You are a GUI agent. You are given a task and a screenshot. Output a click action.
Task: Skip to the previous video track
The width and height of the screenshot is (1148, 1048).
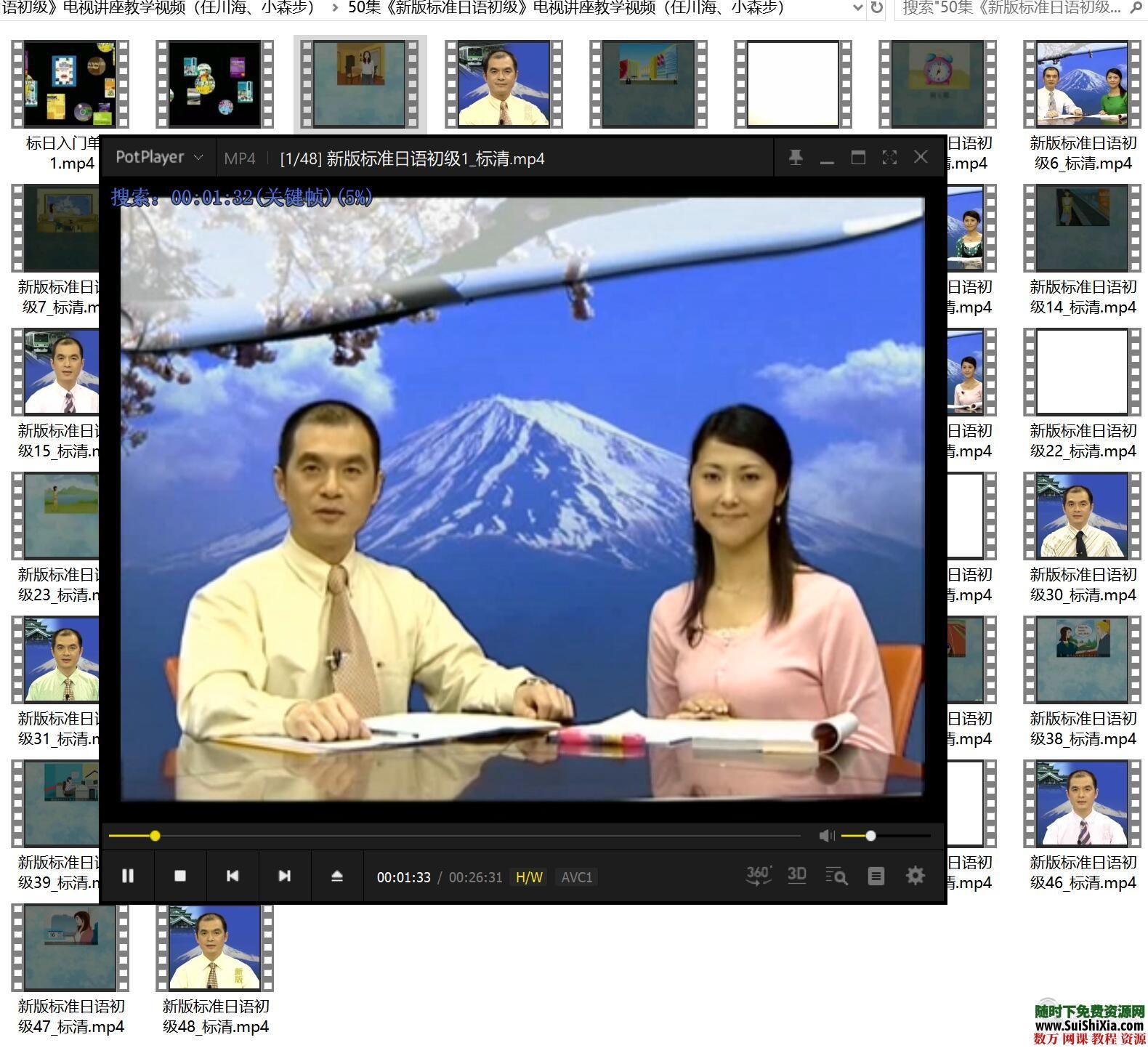tap(233, 876)
